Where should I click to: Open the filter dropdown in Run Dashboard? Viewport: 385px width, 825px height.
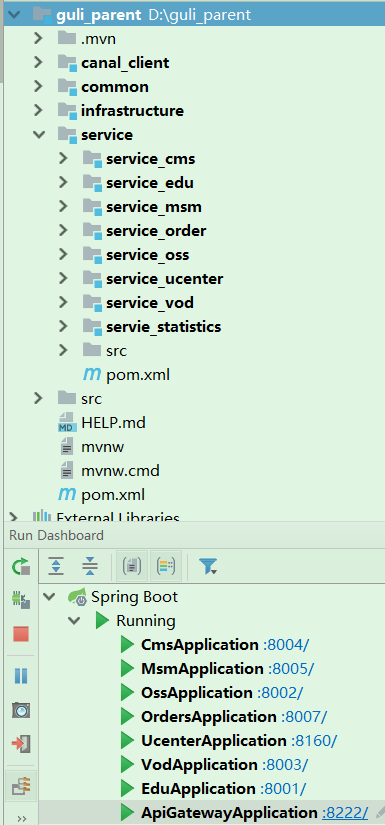click(x=208, y=567)
